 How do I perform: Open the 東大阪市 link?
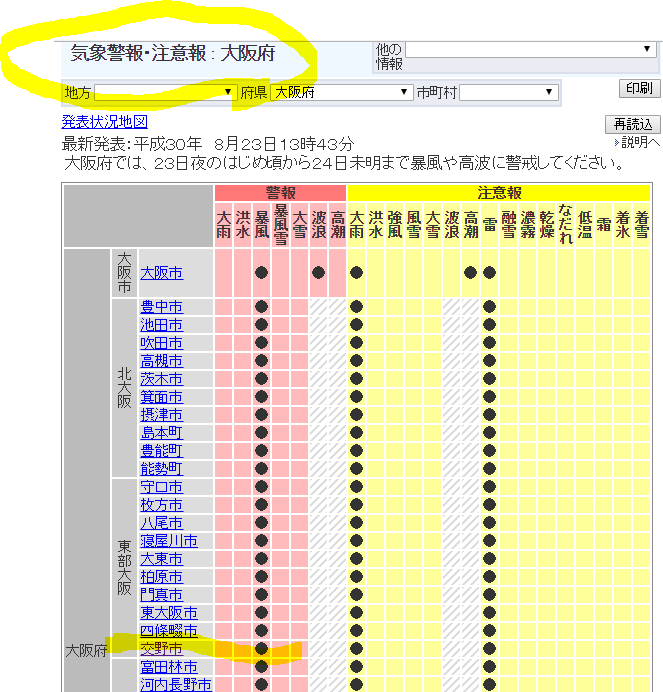click(x=169, y=613)
